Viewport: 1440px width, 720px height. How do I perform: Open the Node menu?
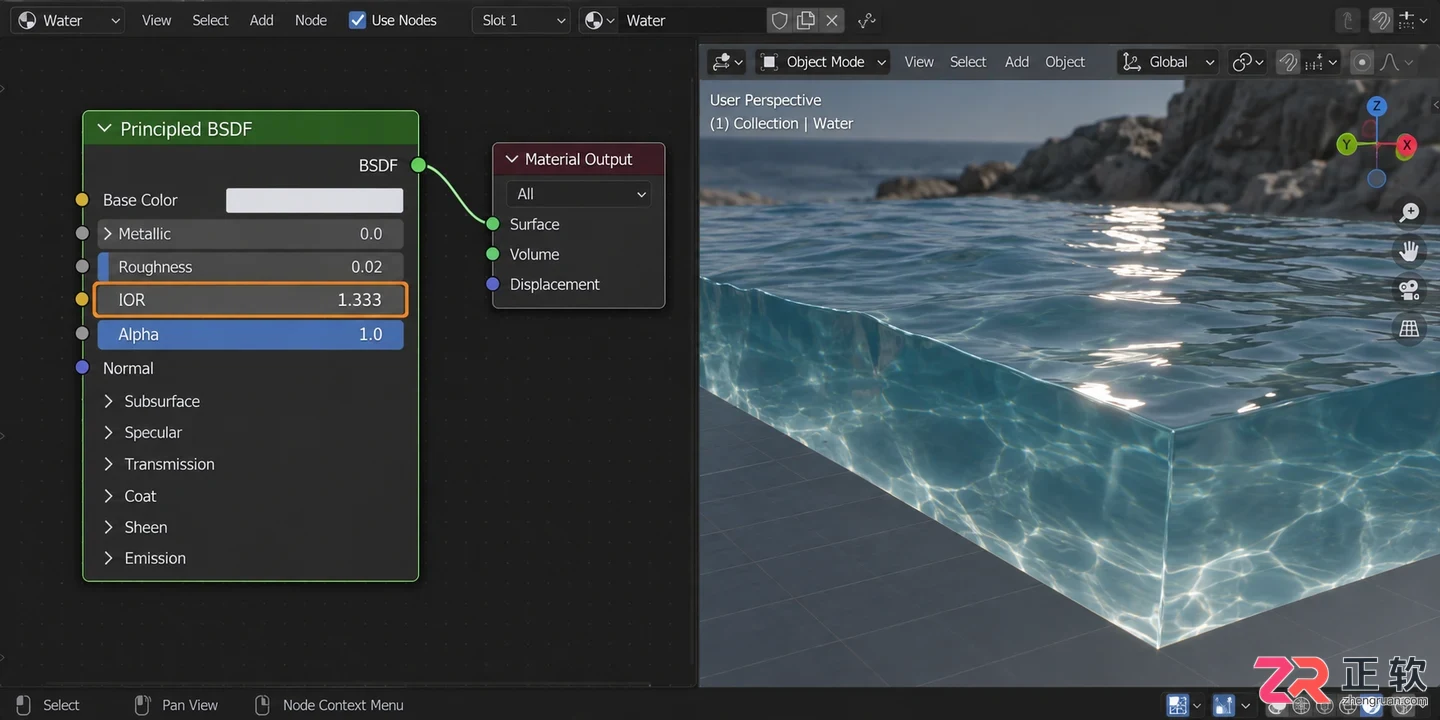311,20
